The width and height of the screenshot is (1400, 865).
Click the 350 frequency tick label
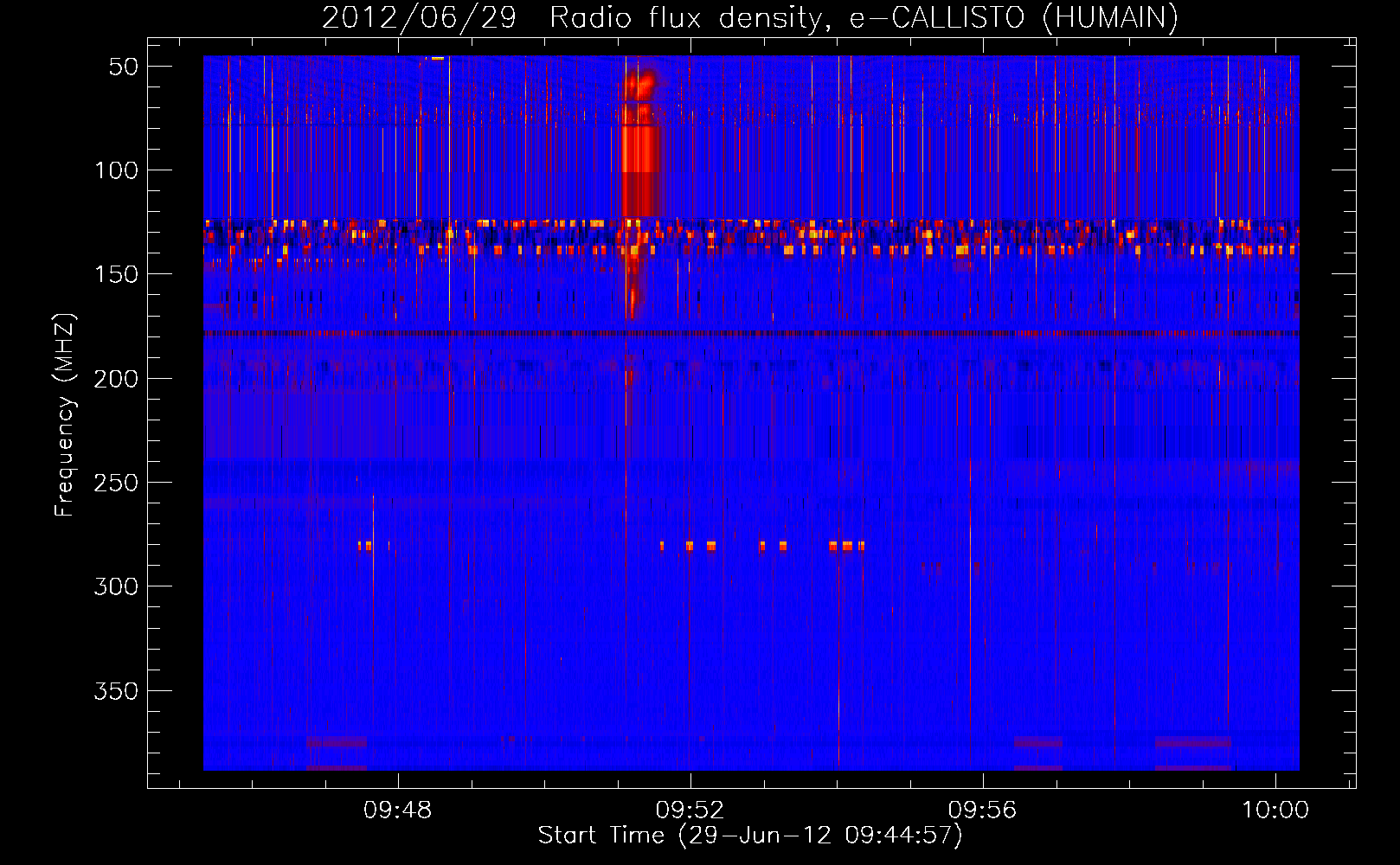click(x=117, y=691)
